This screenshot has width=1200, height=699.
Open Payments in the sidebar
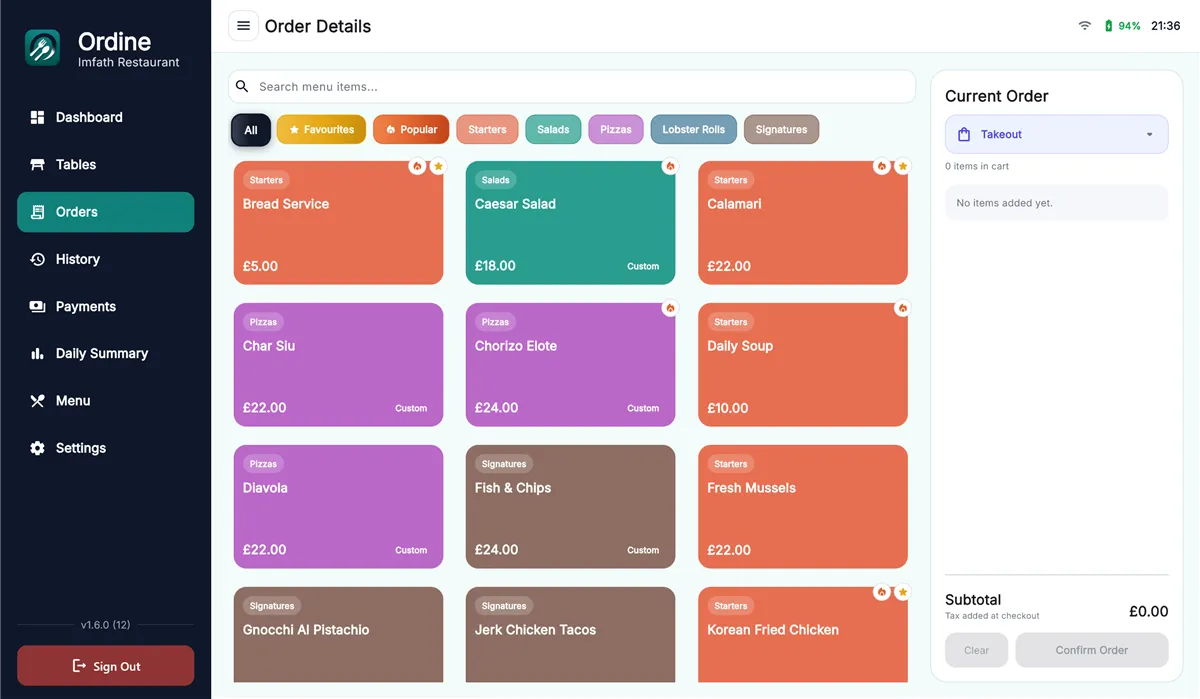point(105,307)
